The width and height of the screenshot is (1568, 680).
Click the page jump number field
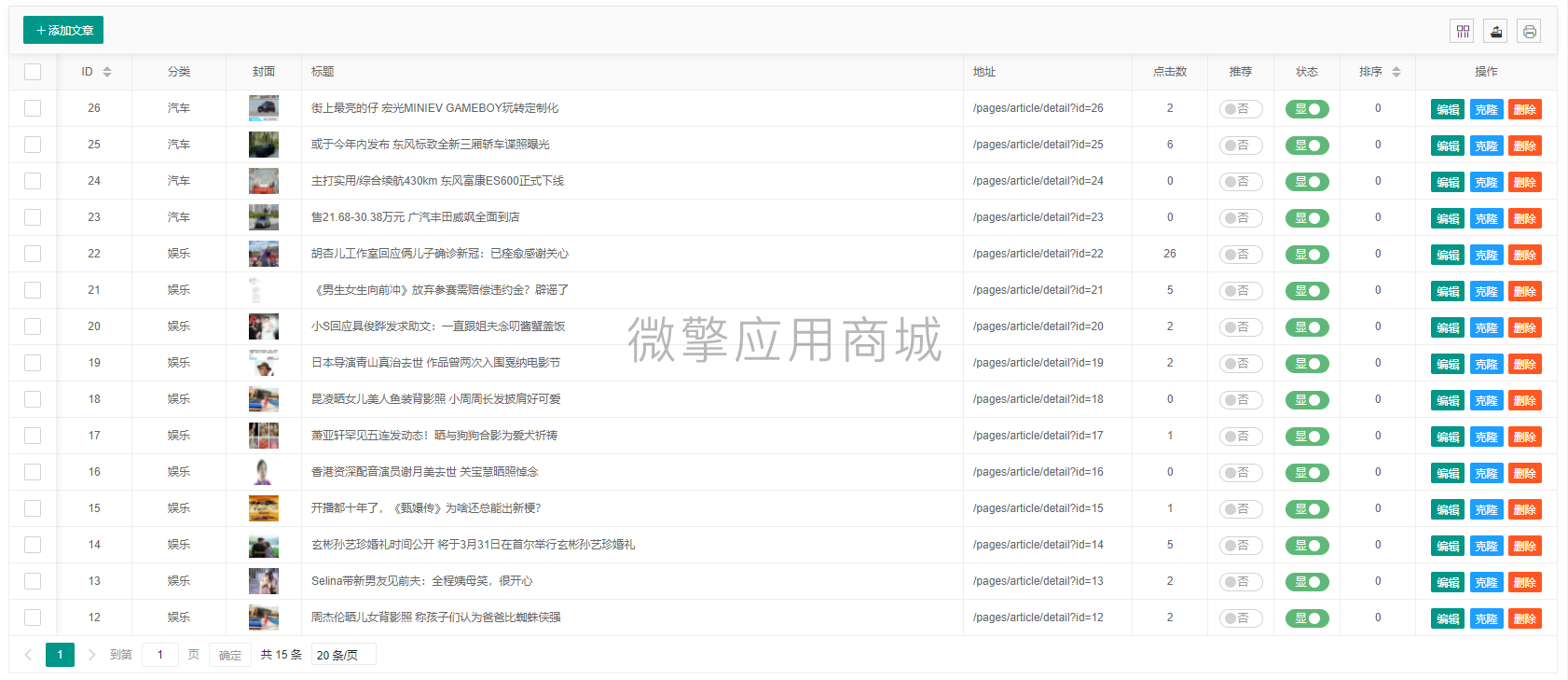[160, 655]
